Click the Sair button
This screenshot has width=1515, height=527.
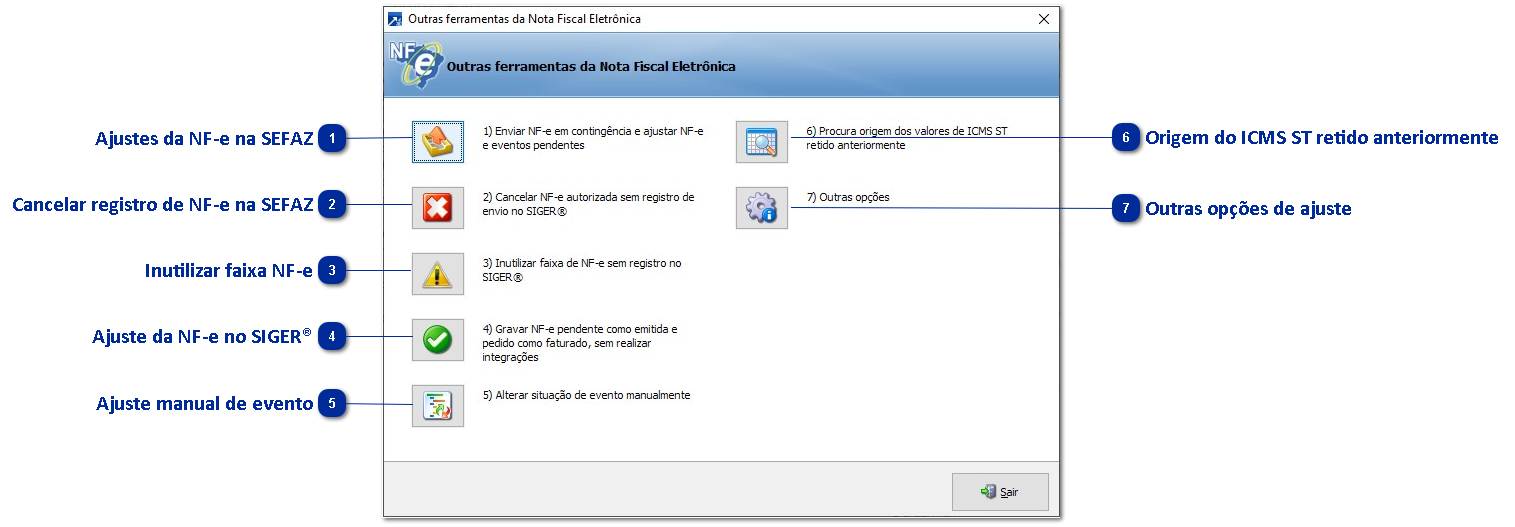coord(1000,492)
